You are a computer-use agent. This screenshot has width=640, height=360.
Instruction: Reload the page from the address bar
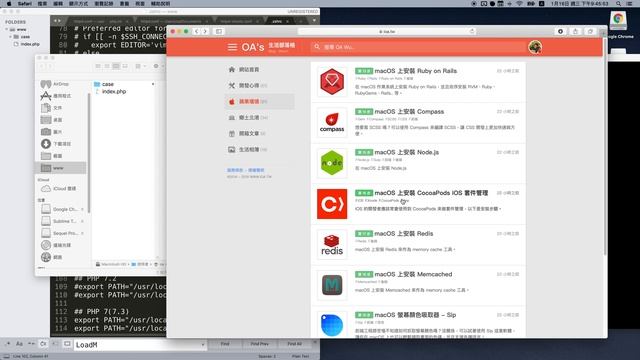tap(472, 31)
